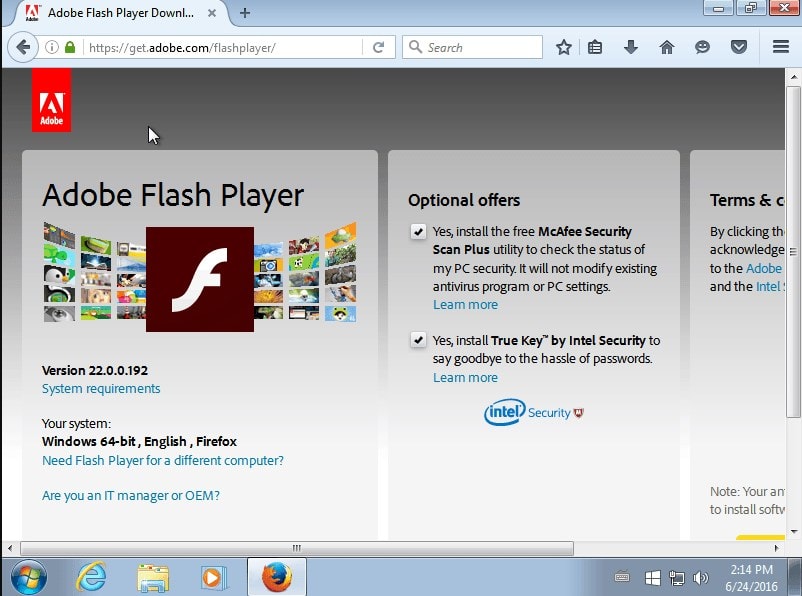
Task: Click the Hello chat smiley icon
Action: point(702,48)
